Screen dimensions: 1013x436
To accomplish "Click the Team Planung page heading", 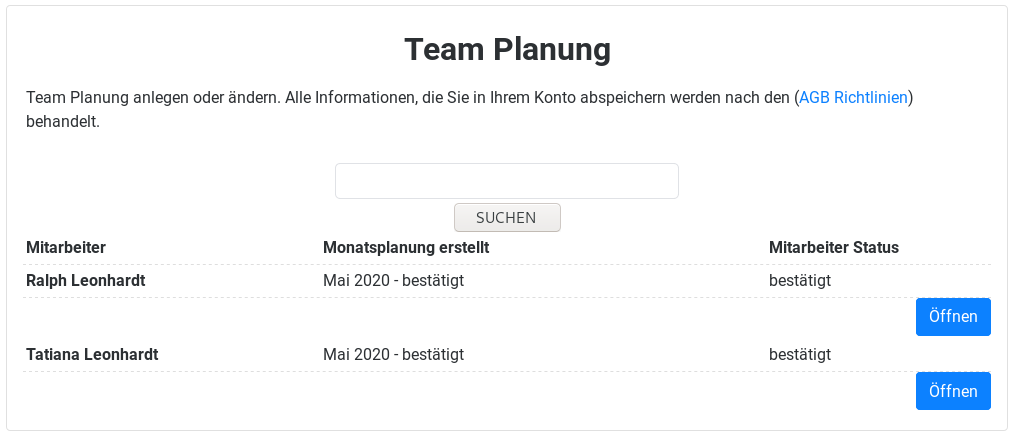I will (506, 48).
